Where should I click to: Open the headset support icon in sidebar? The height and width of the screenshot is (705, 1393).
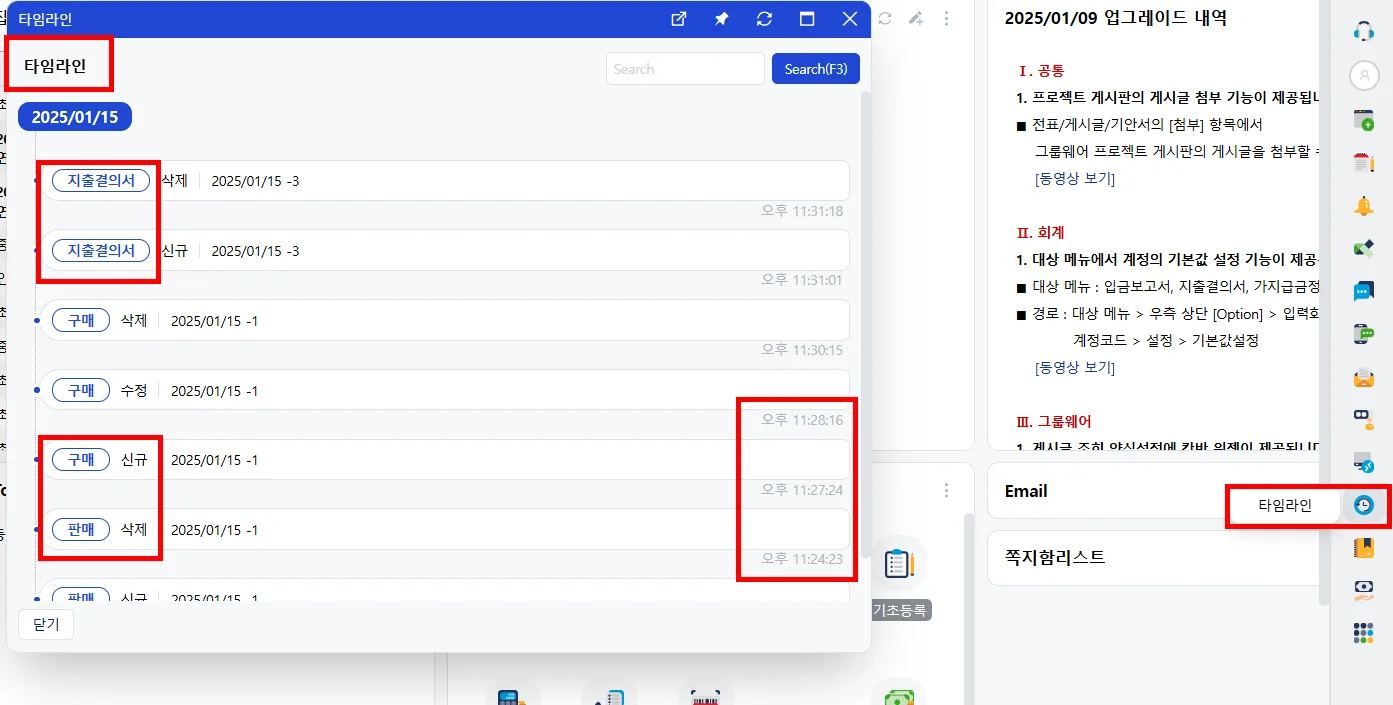click(1363, 30)
